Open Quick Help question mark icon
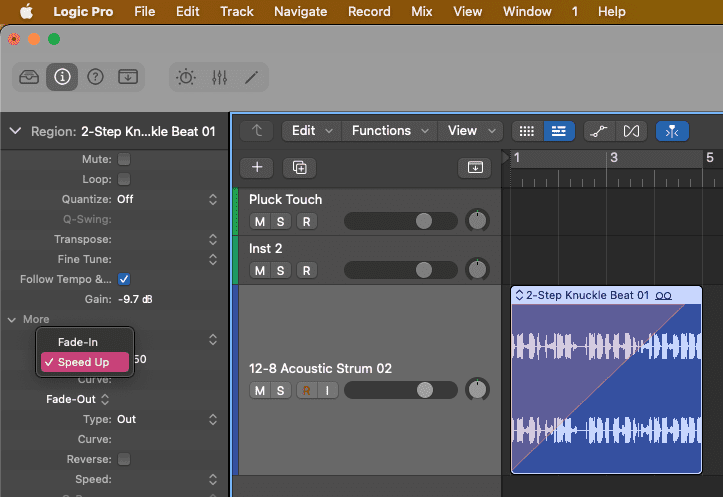The image size is (723, 497). pyautogui.click(x=95, y=77)
